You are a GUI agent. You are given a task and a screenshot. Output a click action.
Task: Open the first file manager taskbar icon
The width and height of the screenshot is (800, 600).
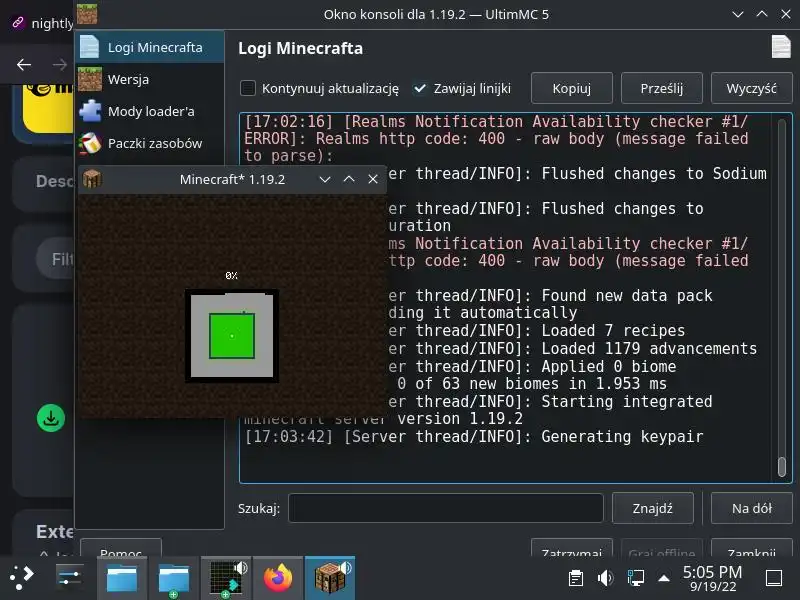coord(122,578)
